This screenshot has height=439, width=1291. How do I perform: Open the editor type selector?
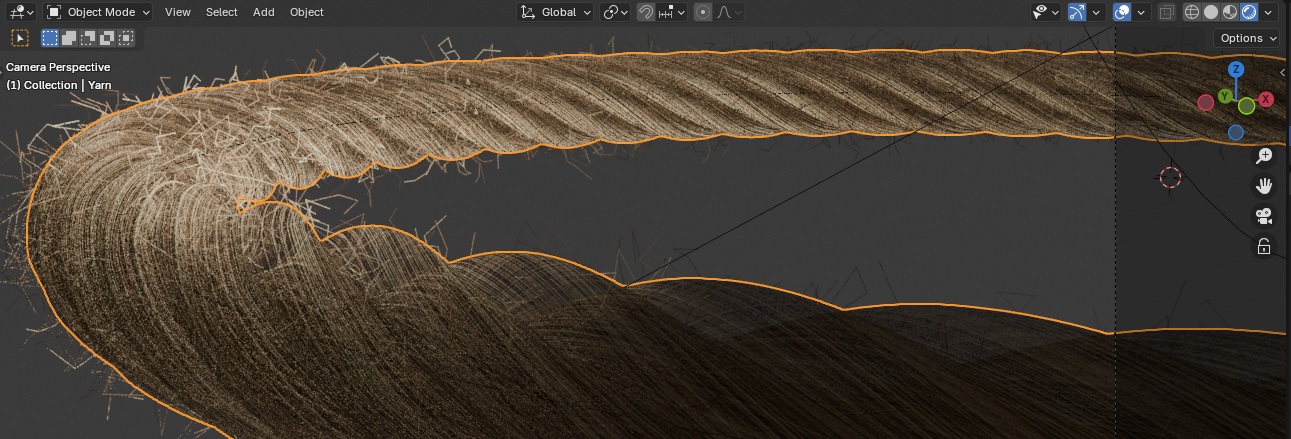tap(19, 12)
